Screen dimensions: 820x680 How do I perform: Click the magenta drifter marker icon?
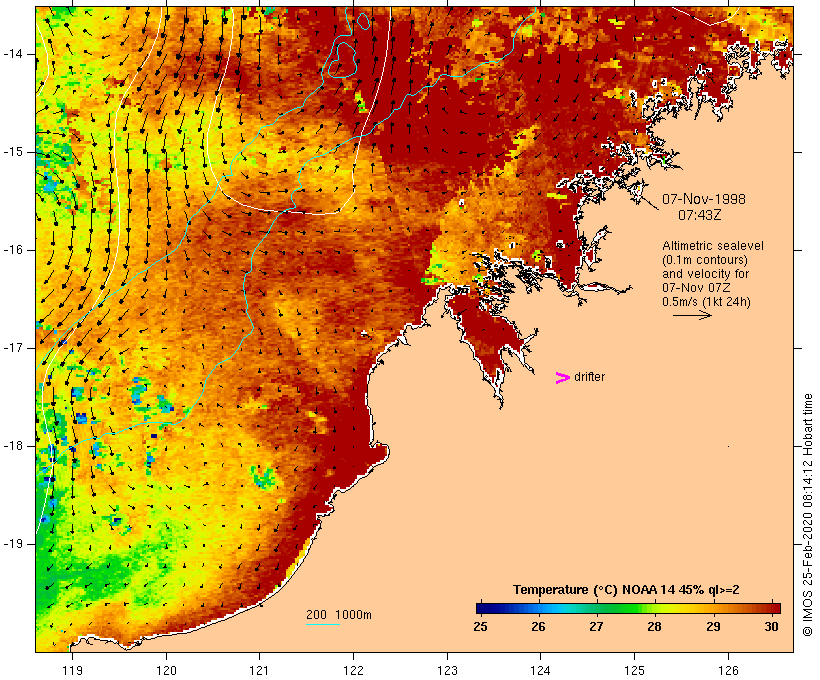[563, 378]
